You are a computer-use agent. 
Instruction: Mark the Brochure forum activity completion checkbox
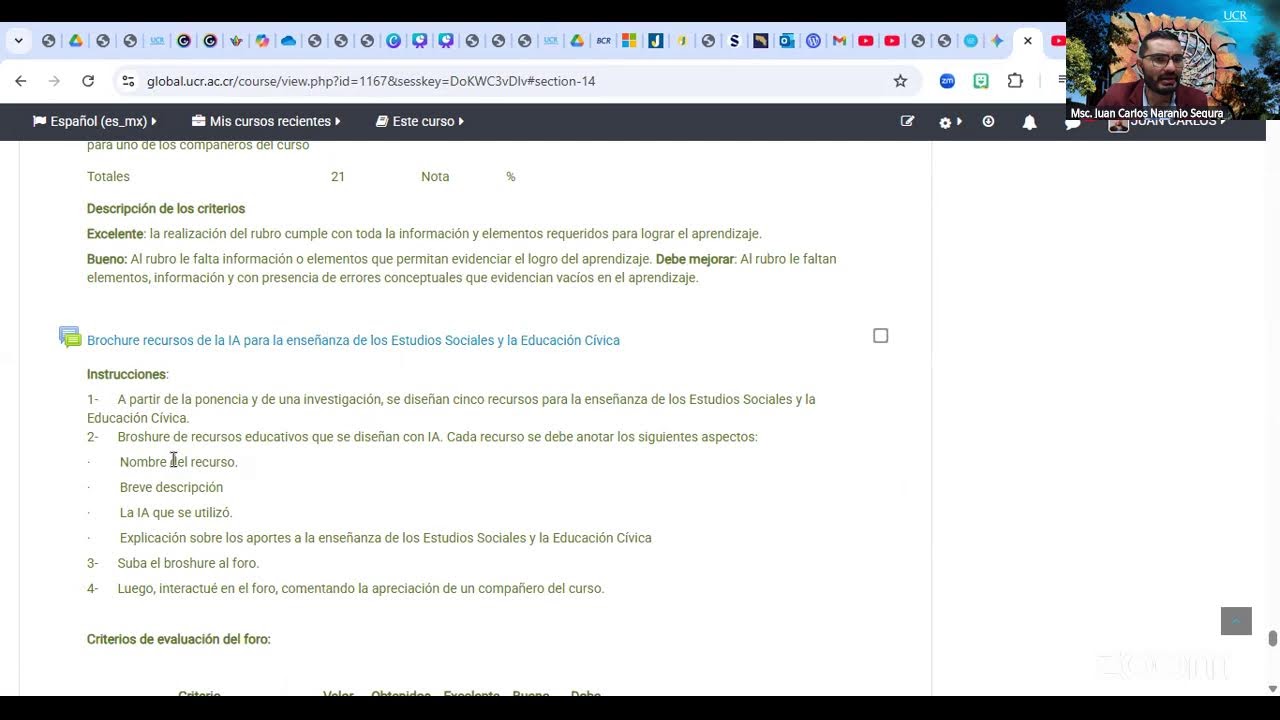pos(880,336)
